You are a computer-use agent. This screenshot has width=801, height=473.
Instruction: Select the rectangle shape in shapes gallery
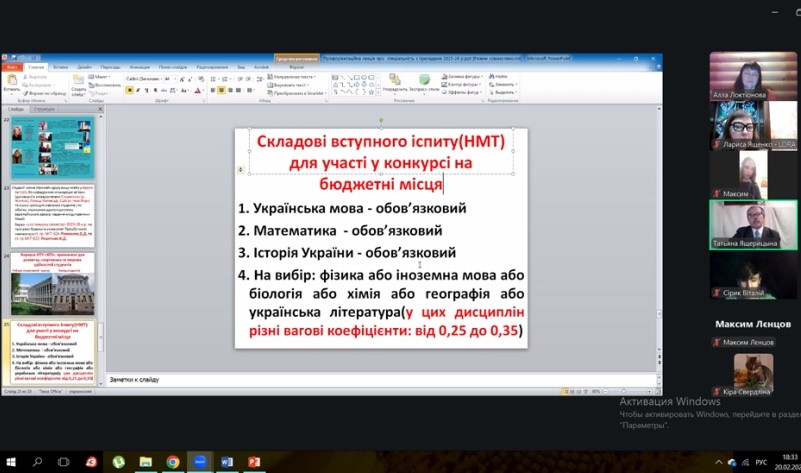click(357, 77)
